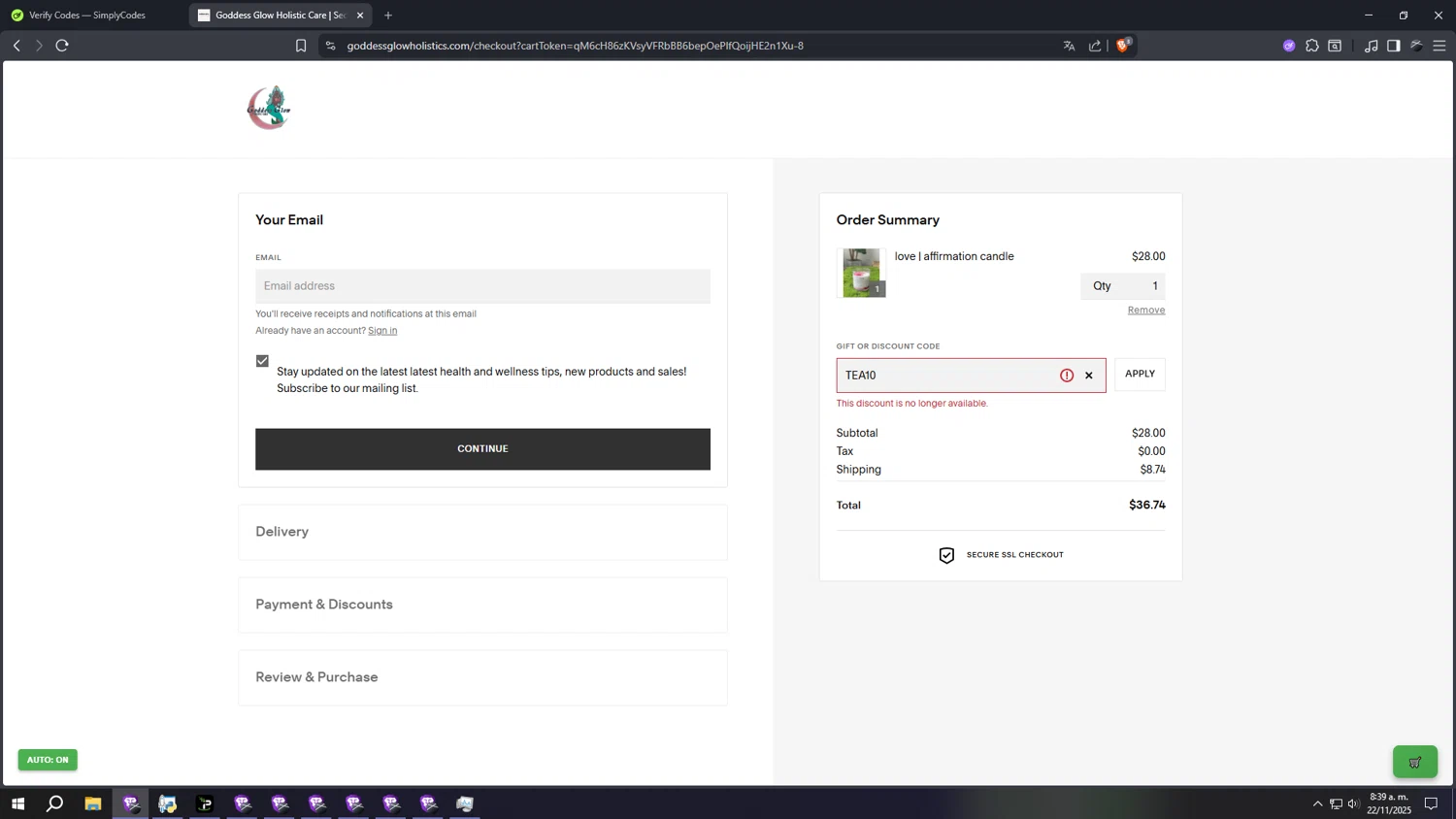Open the browser main menu

tap(1439, 46)
